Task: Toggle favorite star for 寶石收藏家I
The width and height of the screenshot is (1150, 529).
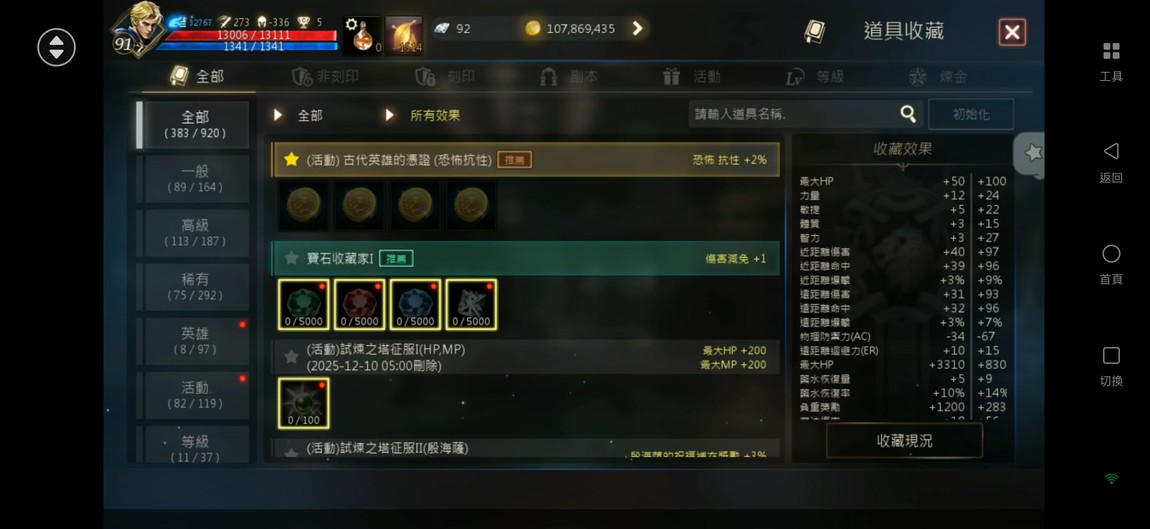Action: click(291, 258)
